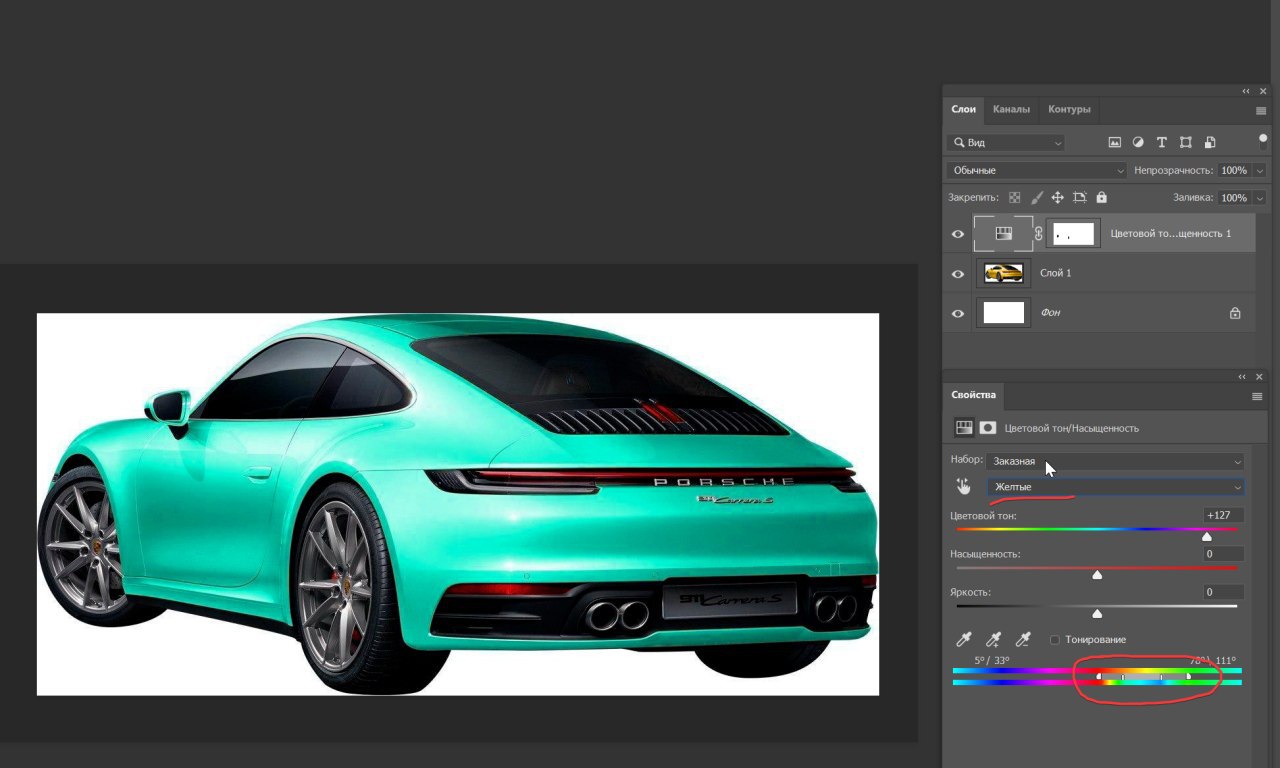Click the Яркость value field
This screenshot has width=1280, height=768.
coord(1224,592)
